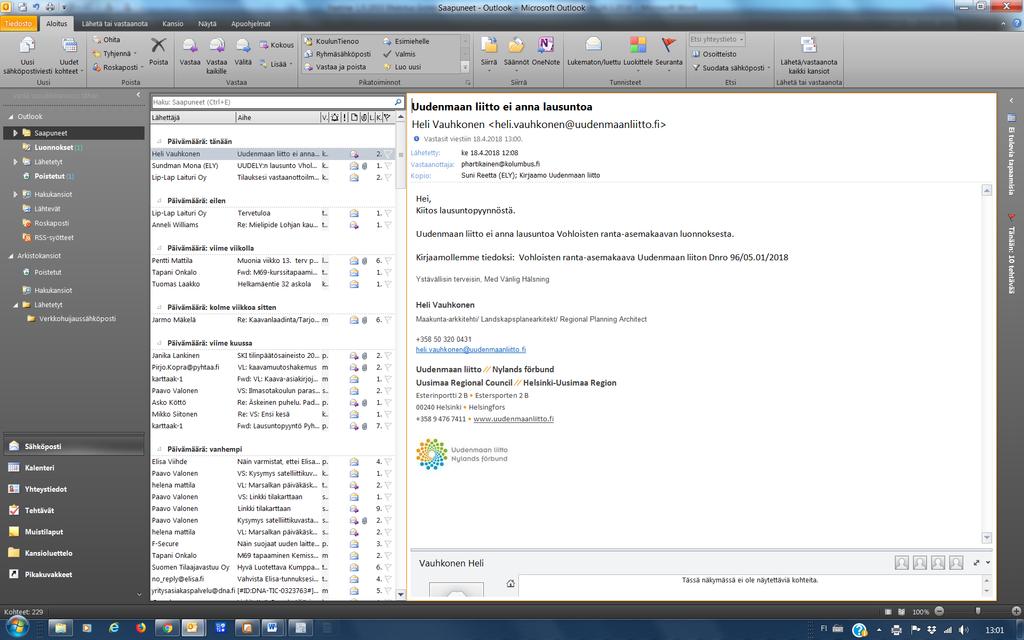Viewport: 1024px width, 640px height.
Task: Open Tehtävät tasks module
Action: (x=73, y=511)
